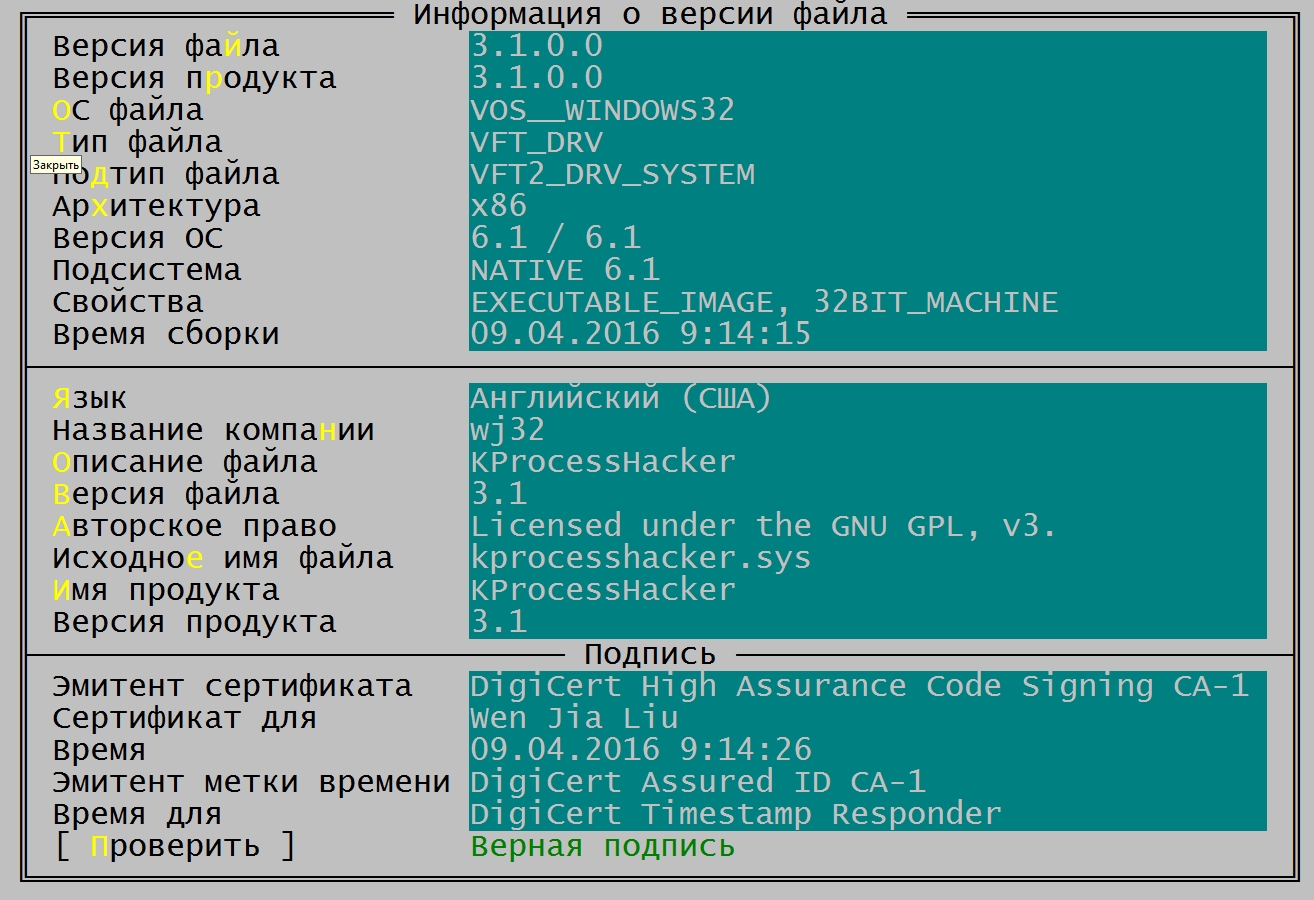This screenshot has width=1314, height=900.
Task: Click the Имя продукта label
Action: click(x=166, y=591)
